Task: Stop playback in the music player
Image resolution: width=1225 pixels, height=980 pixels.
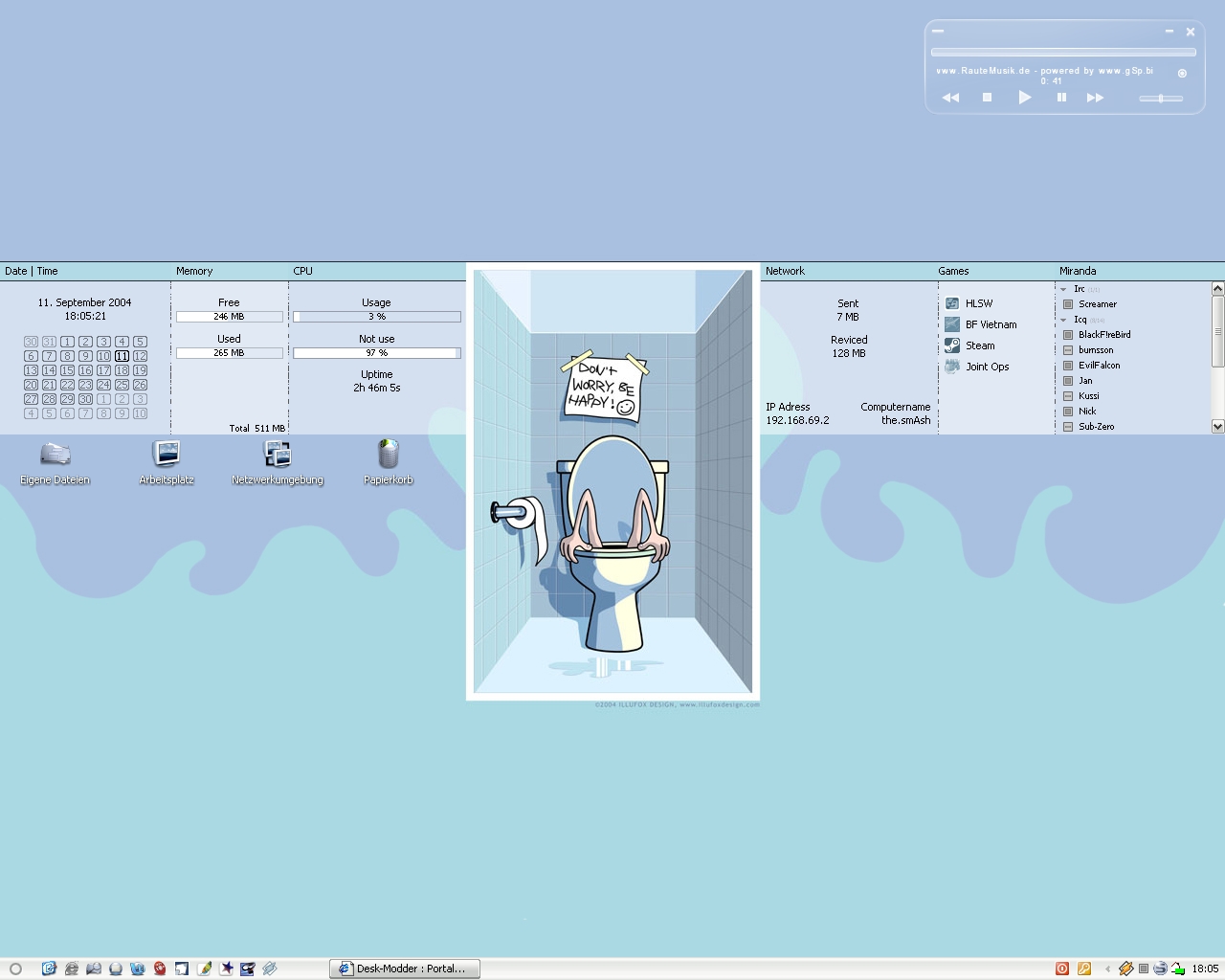Action: [987, 98]
